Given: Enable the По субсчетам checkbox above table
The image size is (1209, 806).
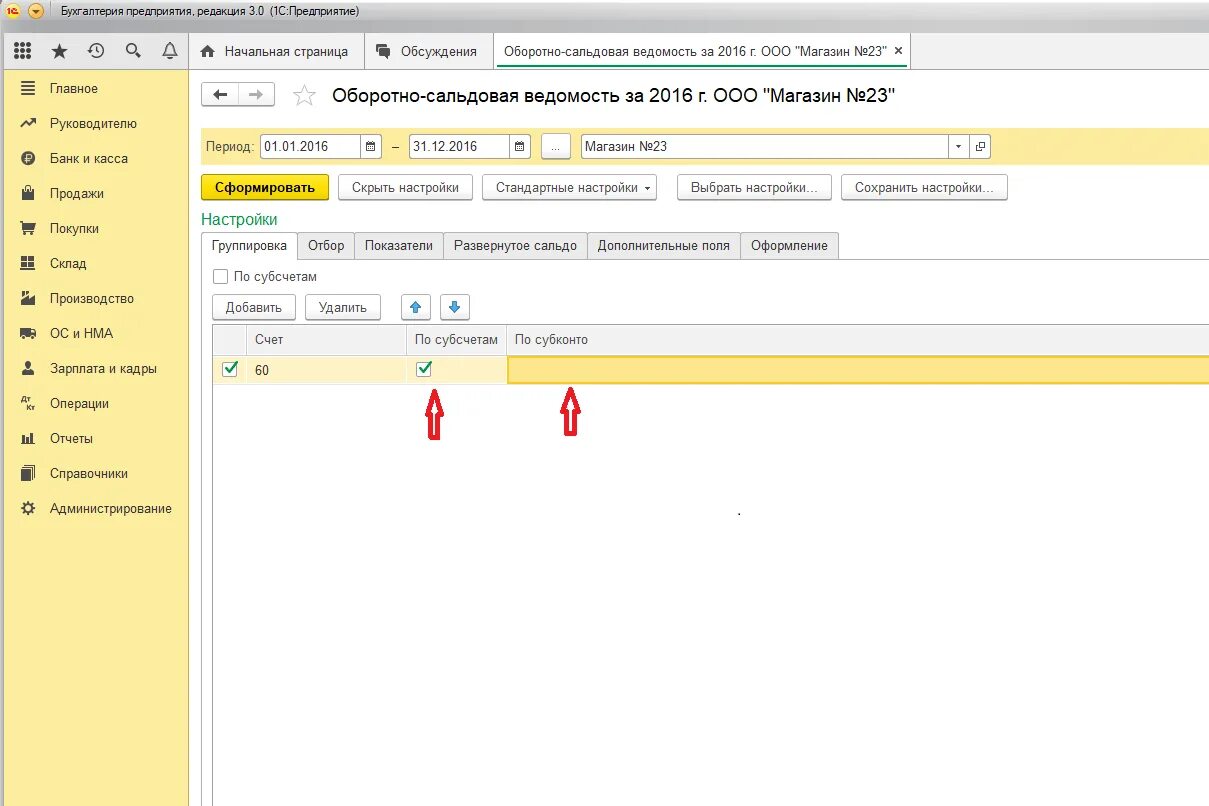Looking at the screenshot, I should tap(221, 276).
